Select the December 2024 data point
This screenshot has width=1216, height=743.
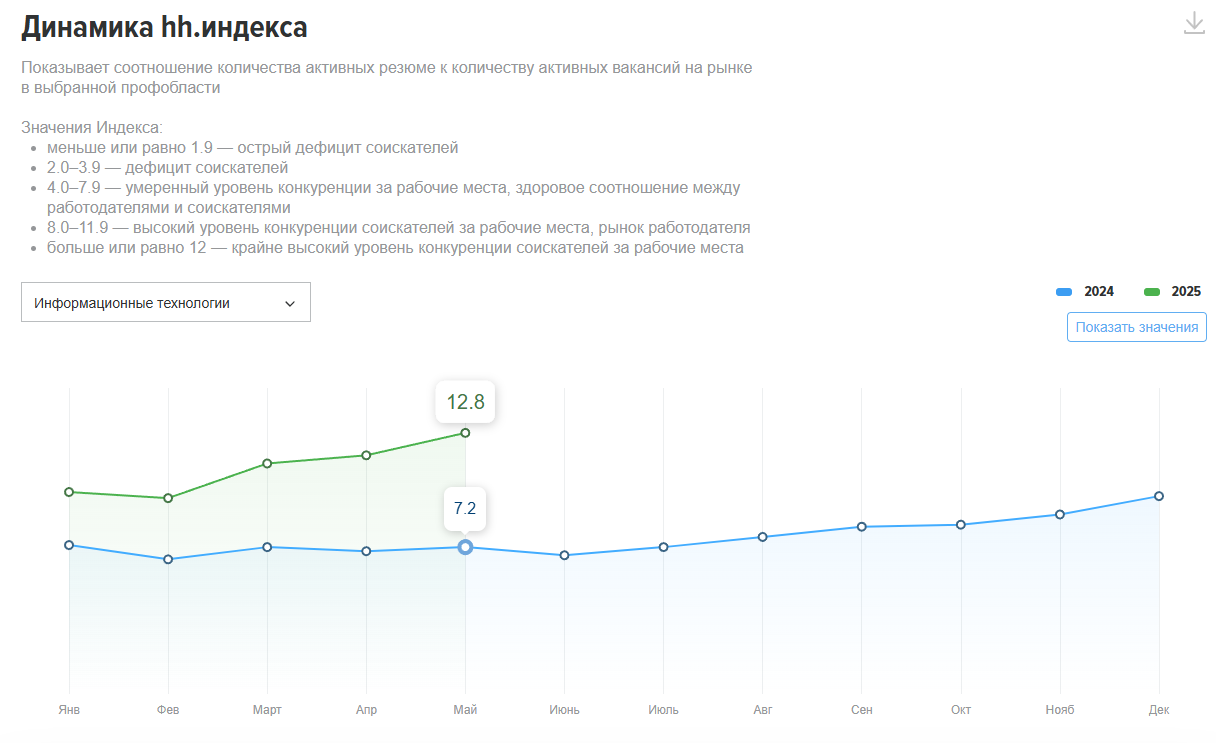coord(1159,496)
